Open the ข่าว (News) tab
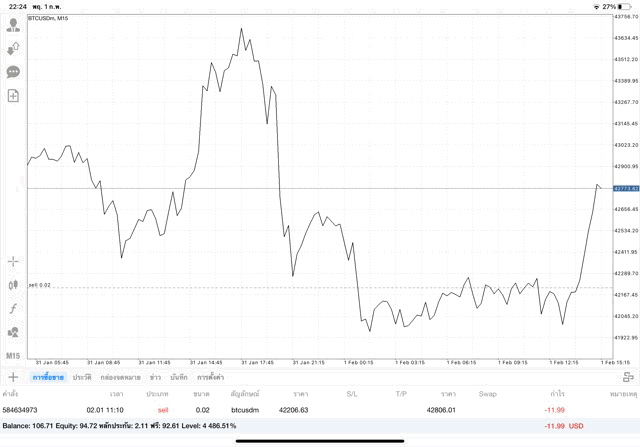The width and height of the screenshot is (640, 447). [155, 377]
